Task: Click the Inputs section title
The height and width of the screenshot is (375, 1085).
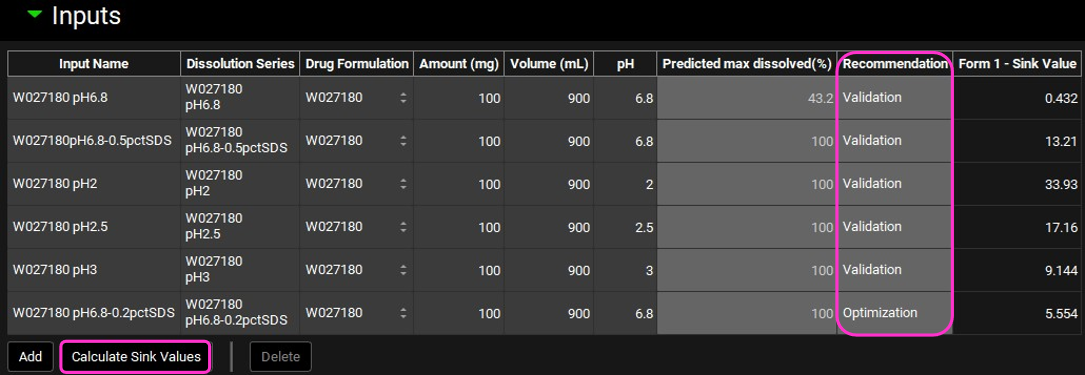Action: [86, 15]
